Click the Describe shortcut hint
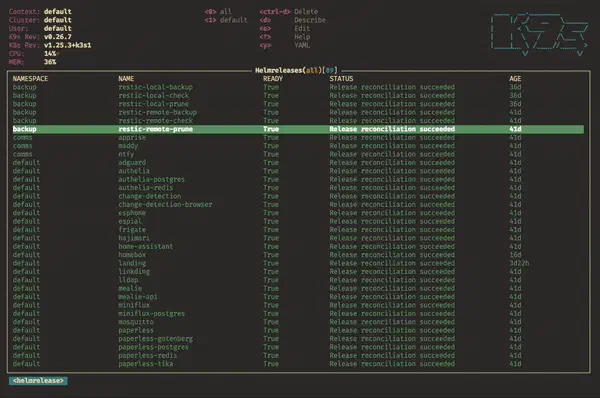The width and height of the screenshot is (600, 398). click(x=293, y=20)
